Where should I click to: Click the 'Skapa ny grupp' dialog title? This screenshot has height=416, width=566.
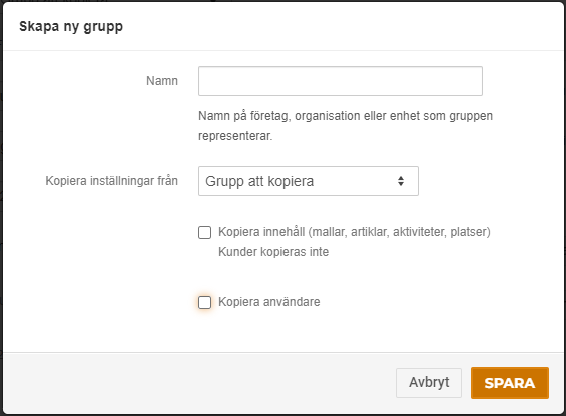click(x=71, y=27)
